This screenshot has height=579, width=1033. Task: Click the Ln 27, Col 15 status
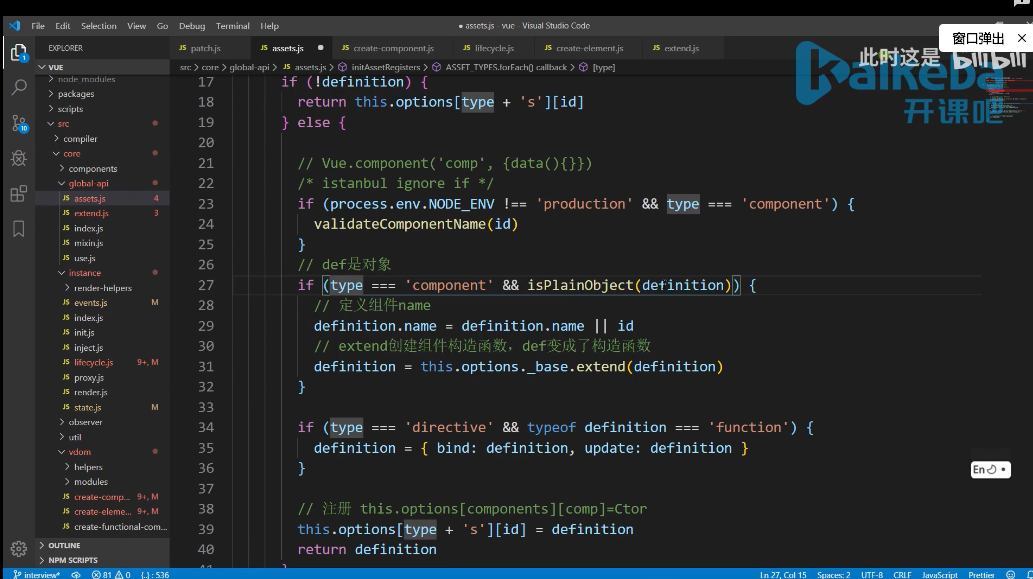[x=783, y=574]
